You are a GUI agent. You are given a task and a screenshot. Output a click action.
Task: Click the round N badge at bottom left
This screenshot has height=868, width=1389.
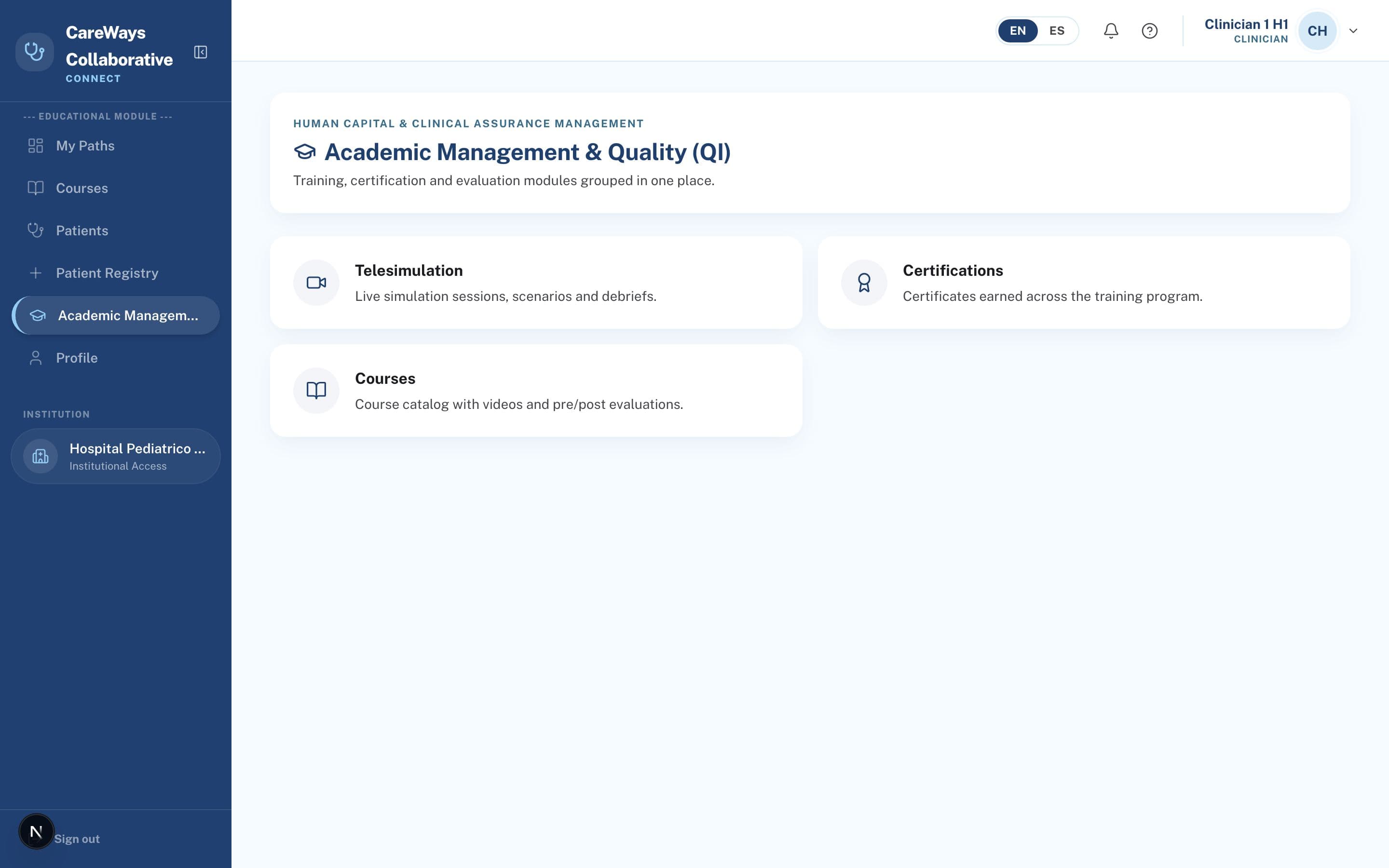[x=36, y=831]
